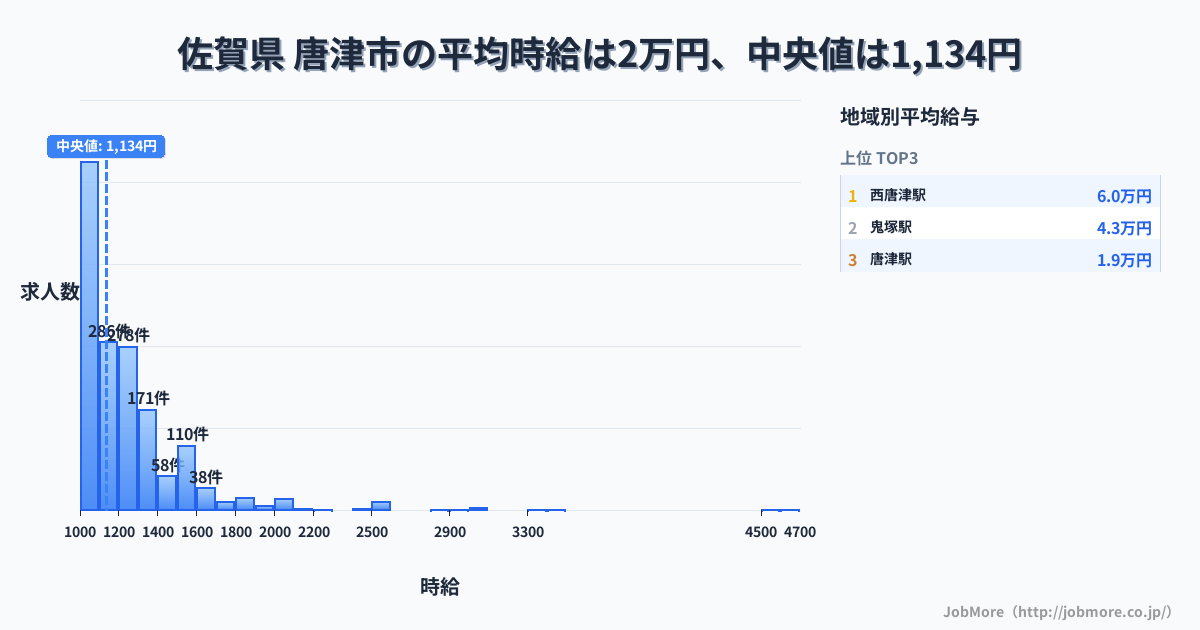The height and width of the screenshot is (630, 1200).
Task: Click the JobMore URL credit at bottom right
Action: [x=1057, y=611]
